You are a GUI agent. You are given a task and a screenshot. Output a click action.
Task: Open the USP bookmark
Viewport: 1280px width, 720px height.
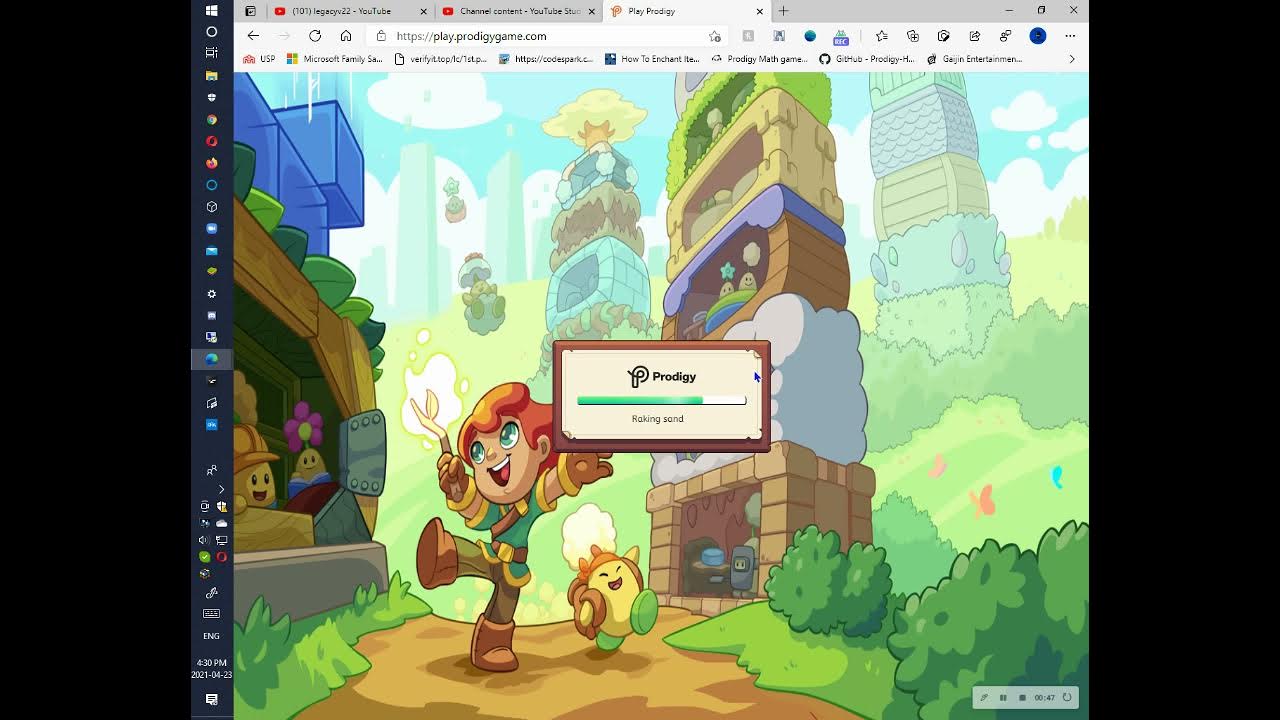pyautogui.click(x=260, y=59)
